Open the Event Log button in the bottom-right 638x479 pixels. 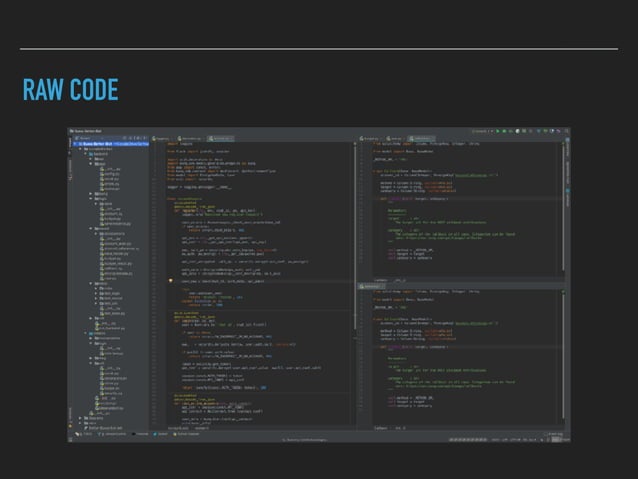553,434
